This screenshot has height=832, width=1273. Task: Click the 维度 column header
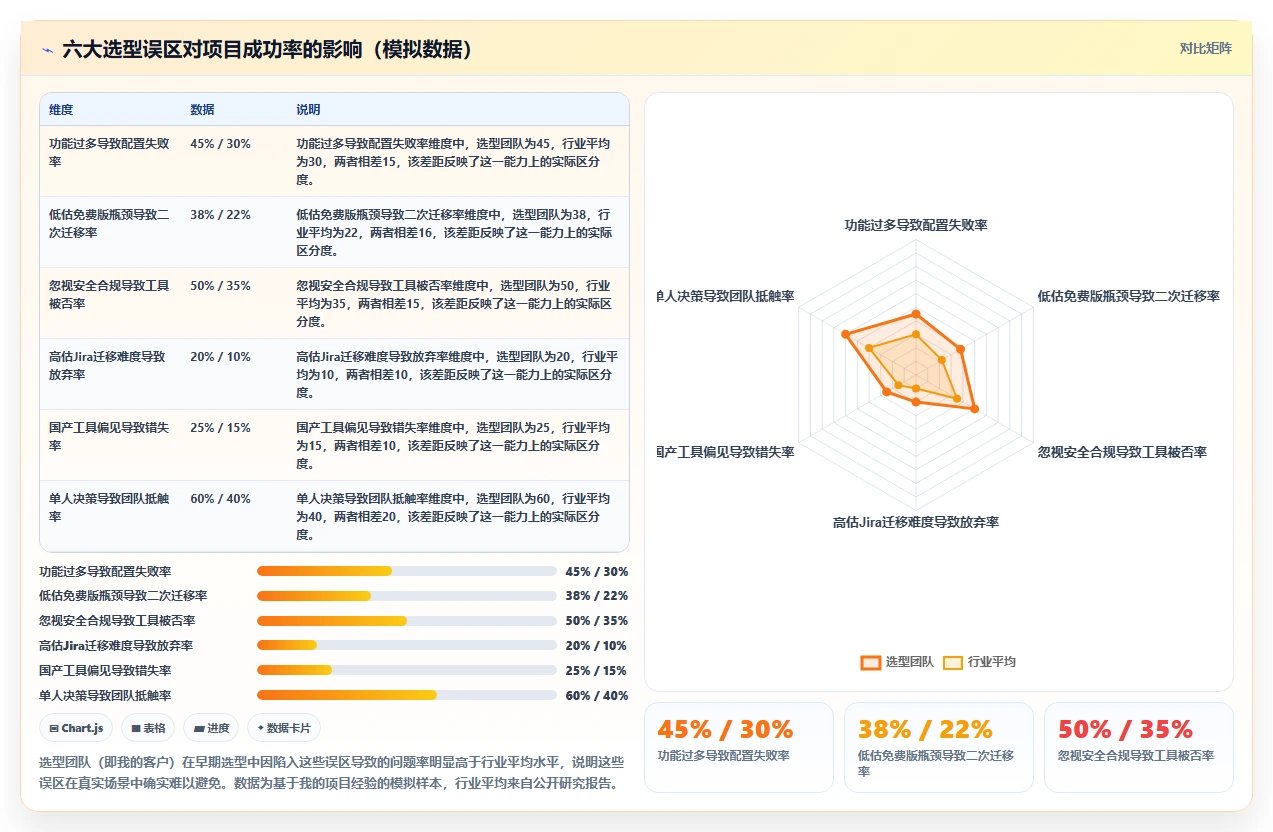[61, 110]
